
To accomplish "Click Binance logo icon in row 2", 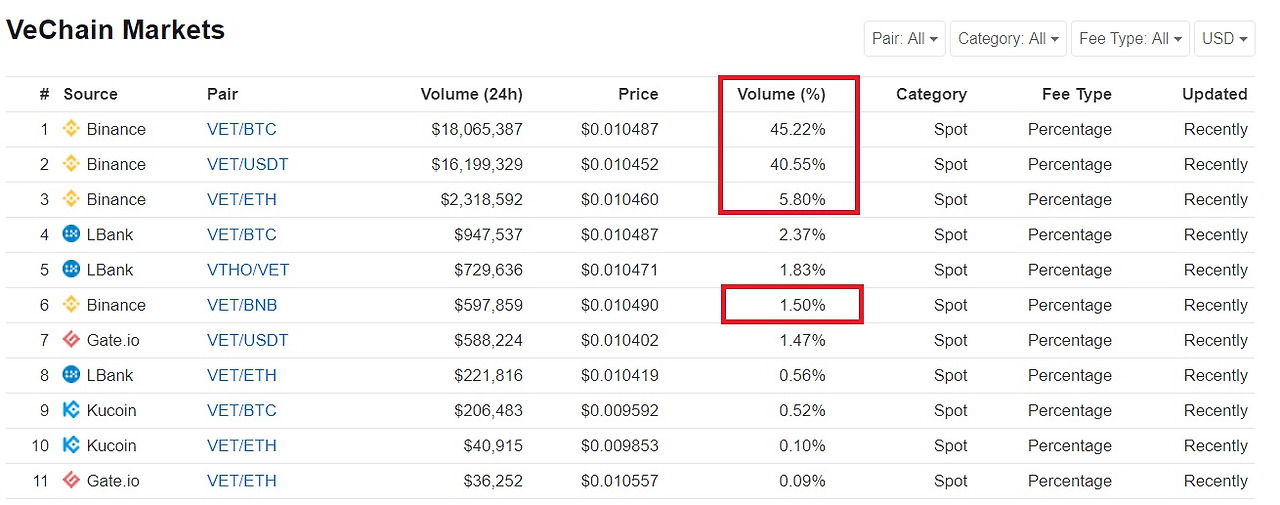I will pos(71,164).
